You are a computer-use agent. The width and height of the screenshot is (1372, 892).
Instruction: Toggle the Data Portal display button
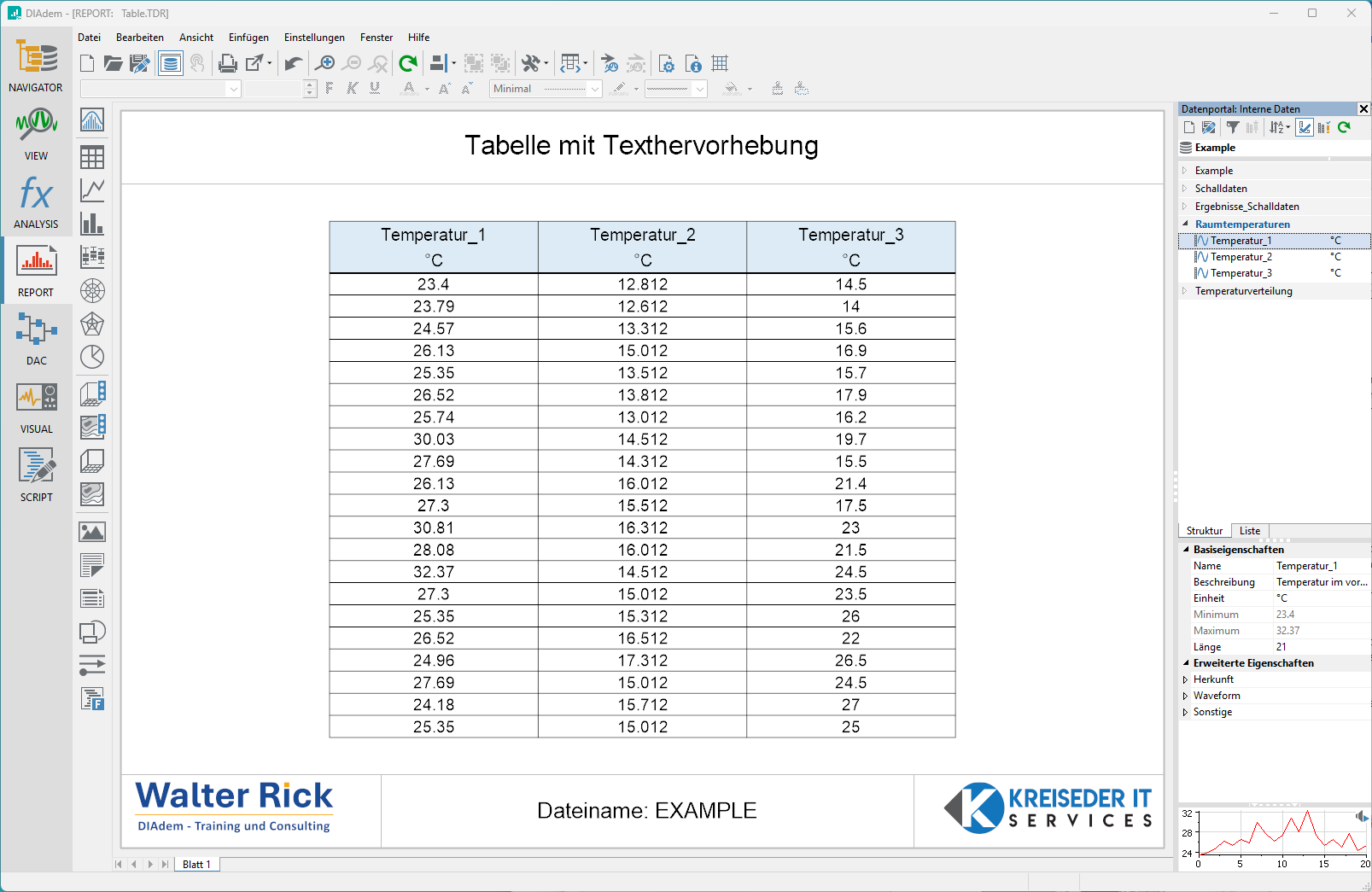(171, 63)
